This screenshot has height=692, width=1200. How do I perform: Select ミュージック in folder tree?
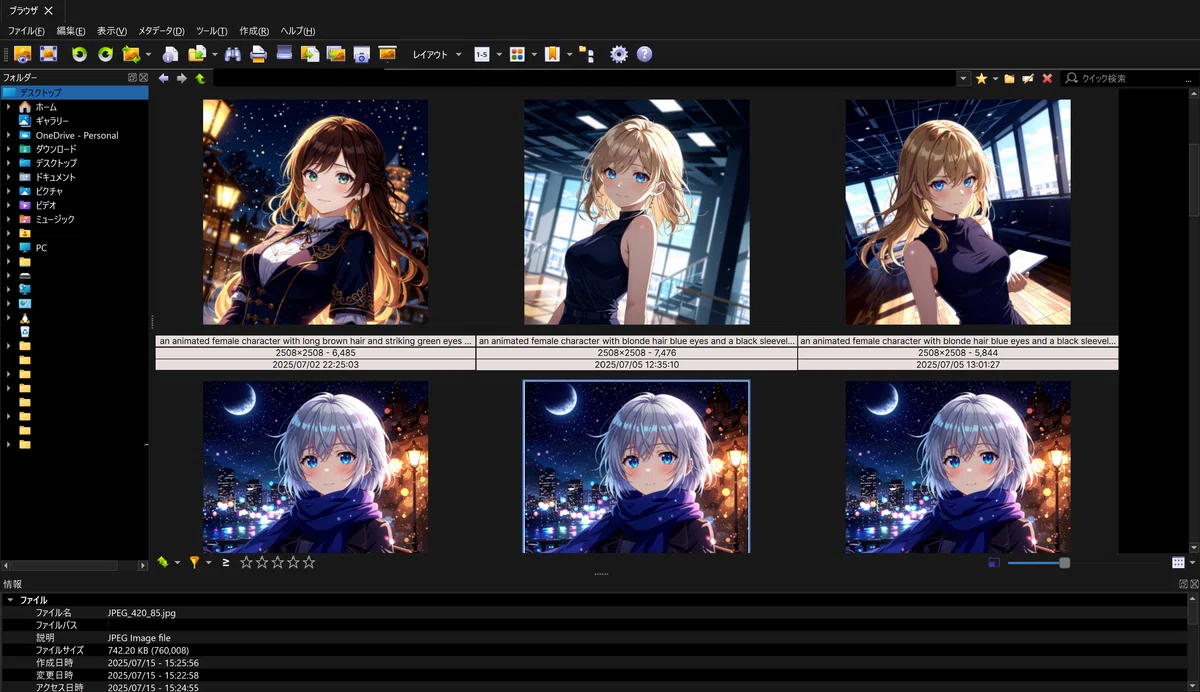click(54, 219)
